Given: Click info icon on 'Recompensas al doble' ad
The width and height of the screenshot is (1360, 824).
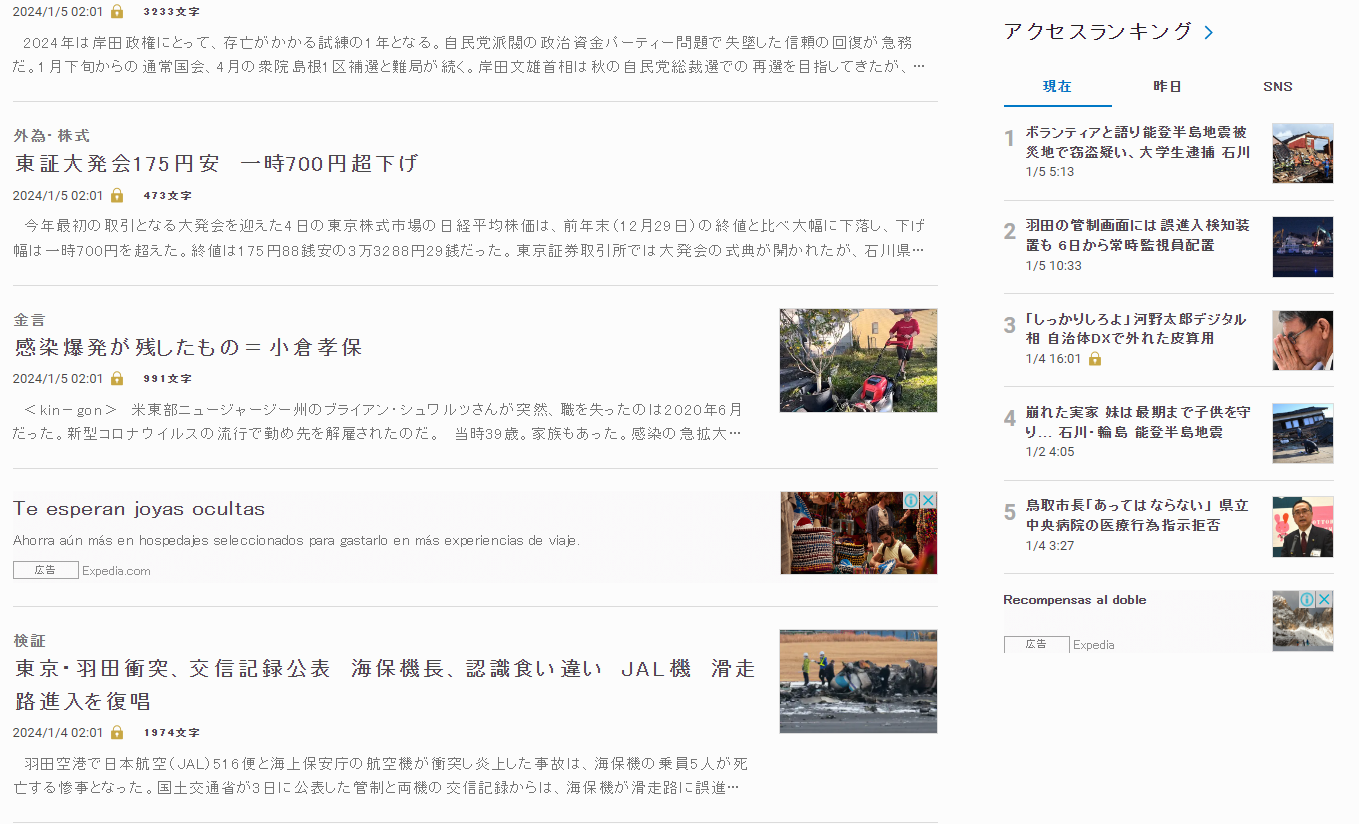Looking at the screenshot, I should click(1307, 599).
